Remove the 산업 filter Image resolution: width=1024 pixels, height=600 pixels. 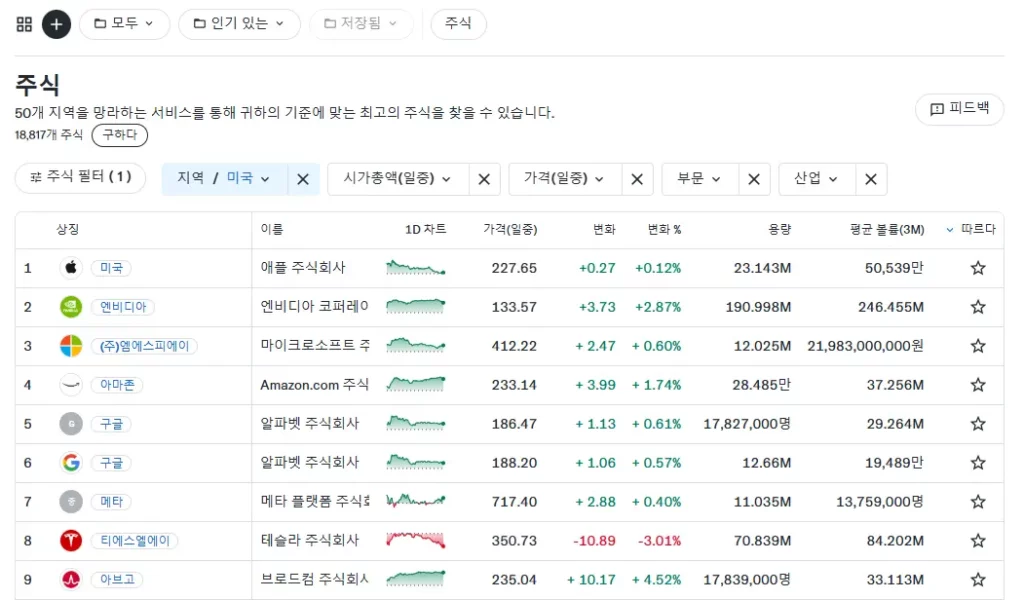tap(871, 179)
